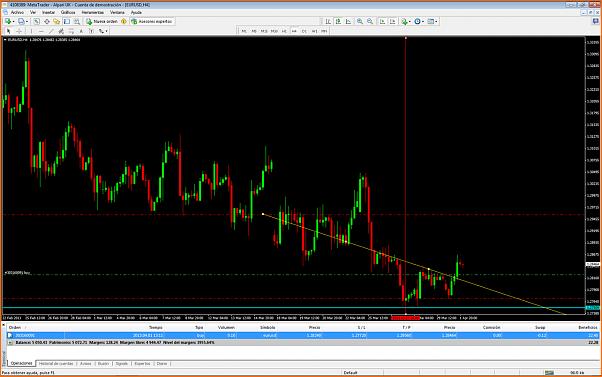The width and height of the screenshot is (602, 377).
Task: Toggle chart shift icon
Action: click(392, 21)
